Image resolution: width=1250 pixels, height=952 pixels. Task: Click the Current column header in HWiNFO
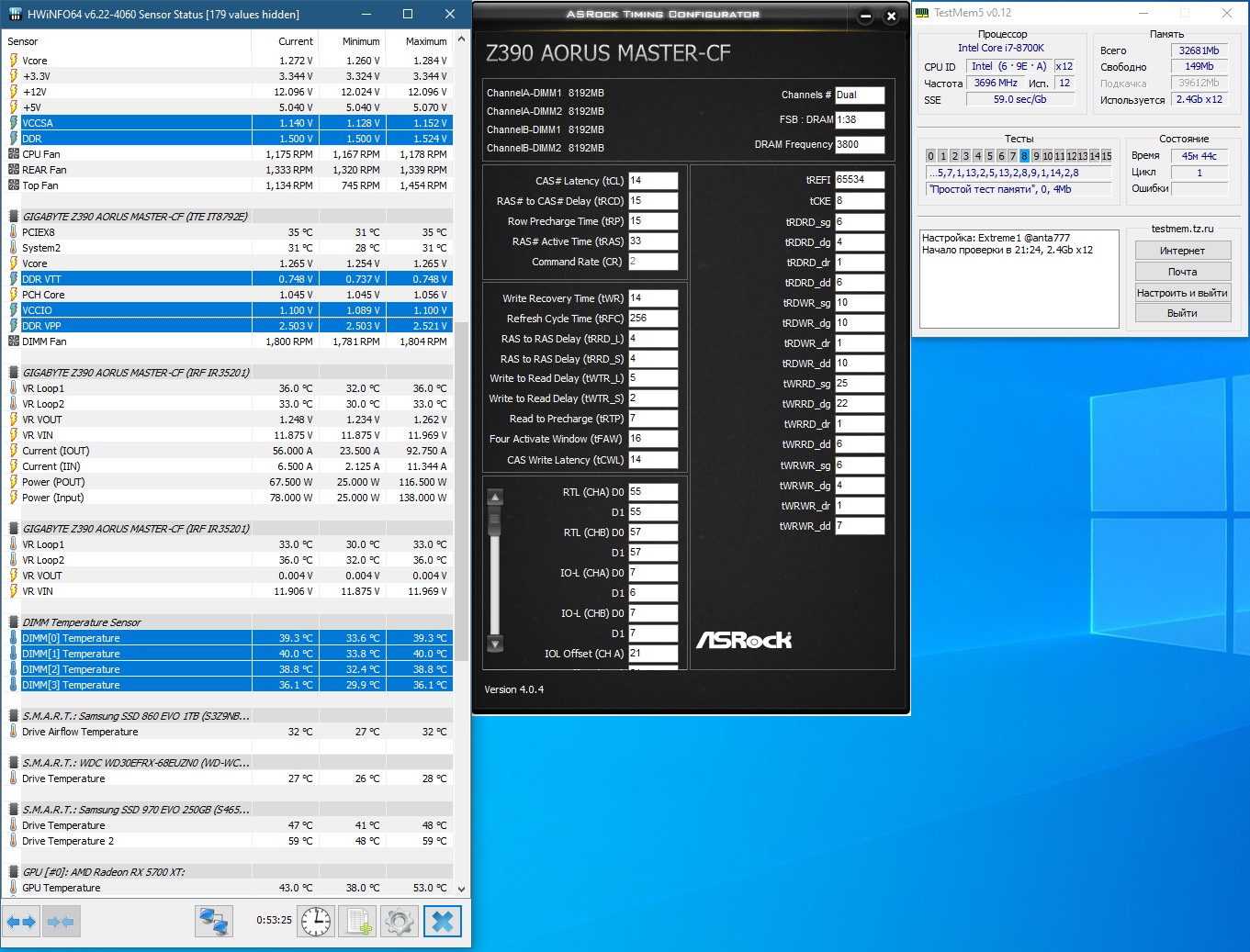pyautogui.click(x=285, y=41)
